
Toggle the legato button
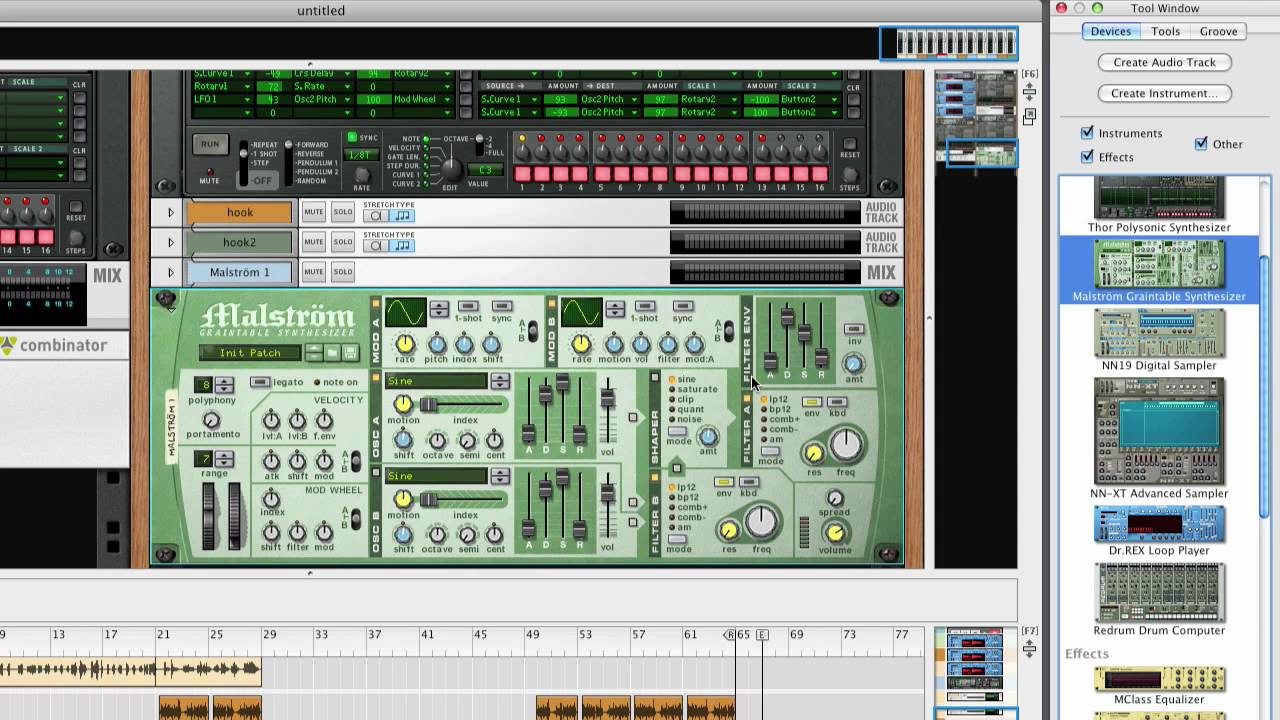[x=260, y=382]
